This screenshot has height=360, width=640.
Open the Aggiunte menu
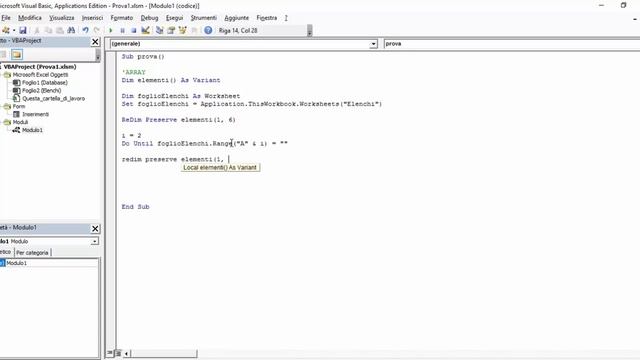click(236, 18)
